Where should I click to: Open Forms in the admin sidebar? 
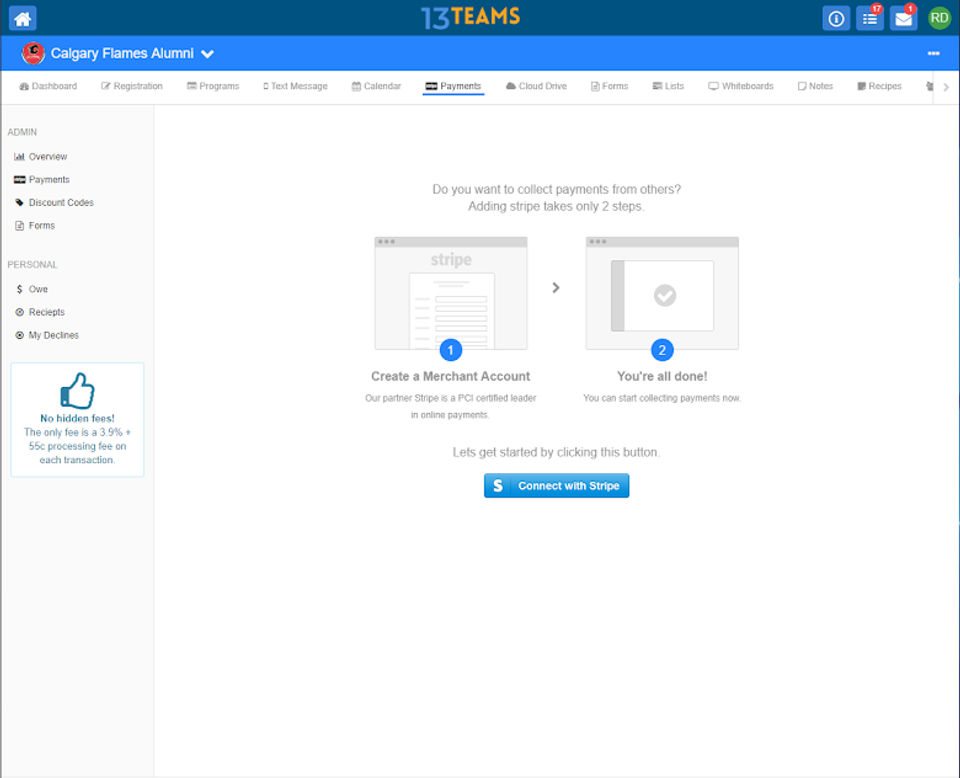[x=34, y=226]
